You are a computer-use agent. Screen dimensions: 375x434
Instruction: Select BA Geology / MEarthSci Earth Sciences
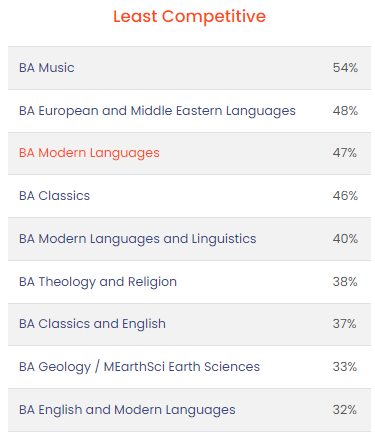139,367
